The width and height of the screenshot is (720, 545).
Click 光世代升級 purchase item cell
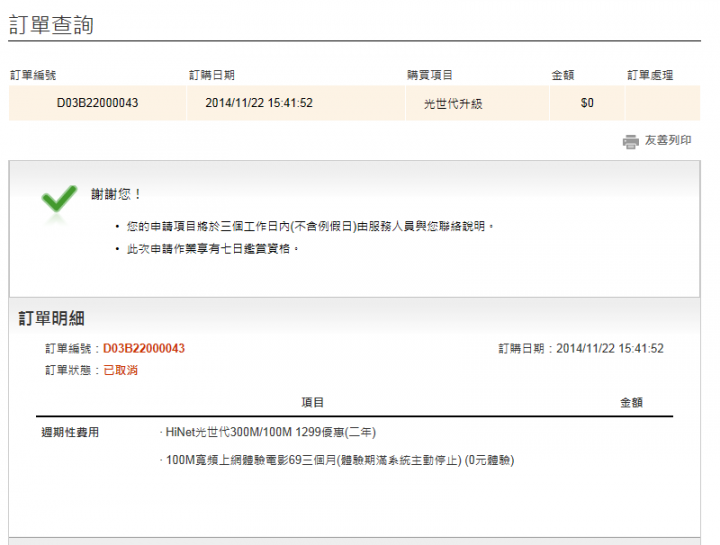pos(453,104)
